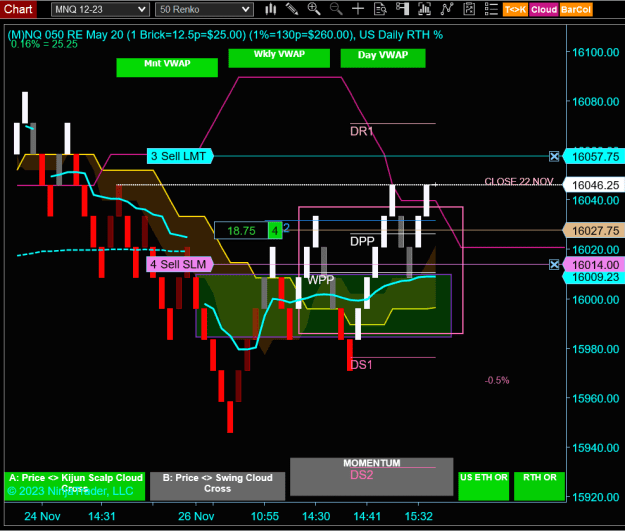Open the data box document search icon
The height and width of the screenshot is (531, 625).
380,9
